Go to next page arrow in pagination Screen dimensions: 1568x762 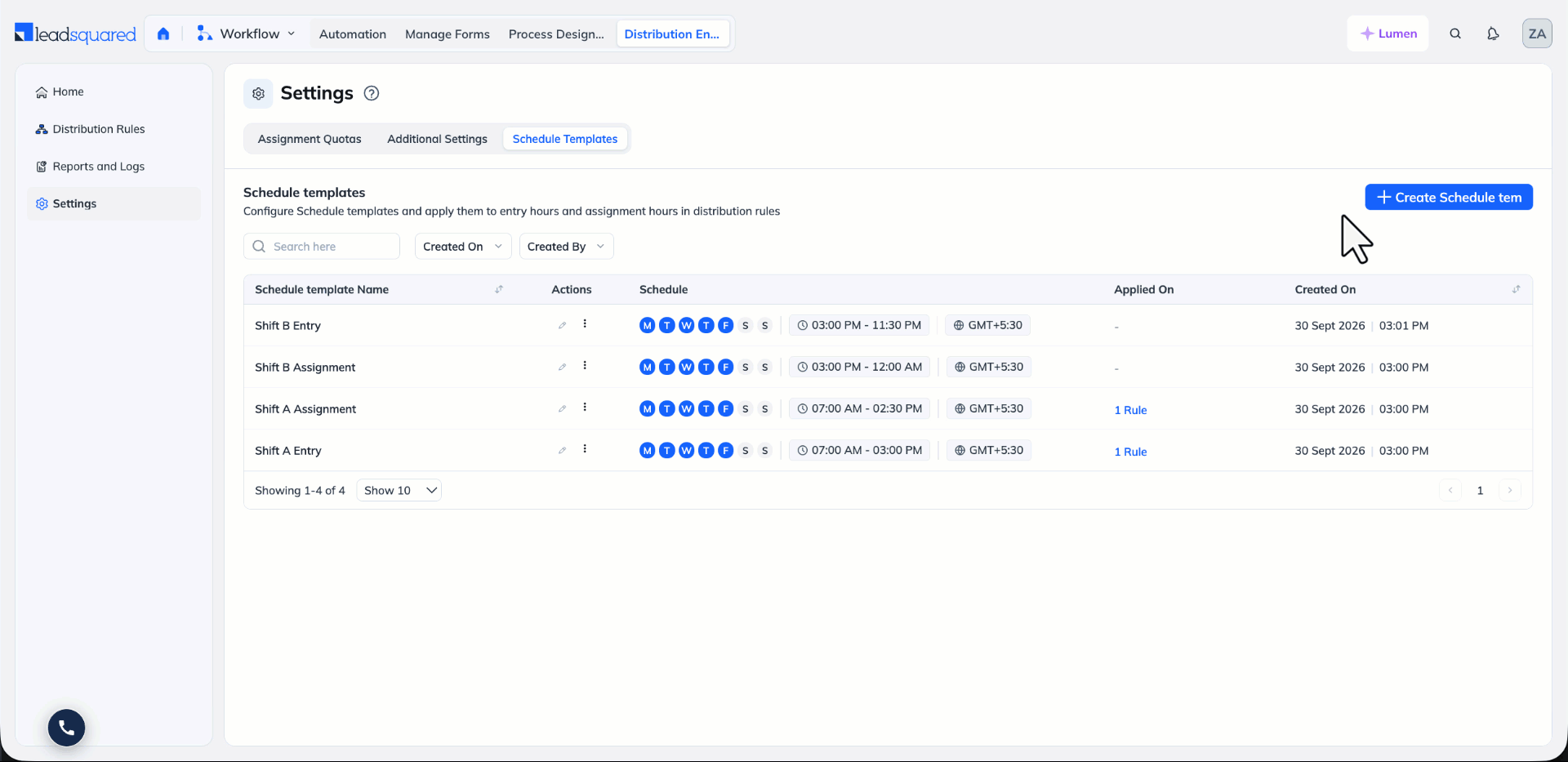point(1510,490)
